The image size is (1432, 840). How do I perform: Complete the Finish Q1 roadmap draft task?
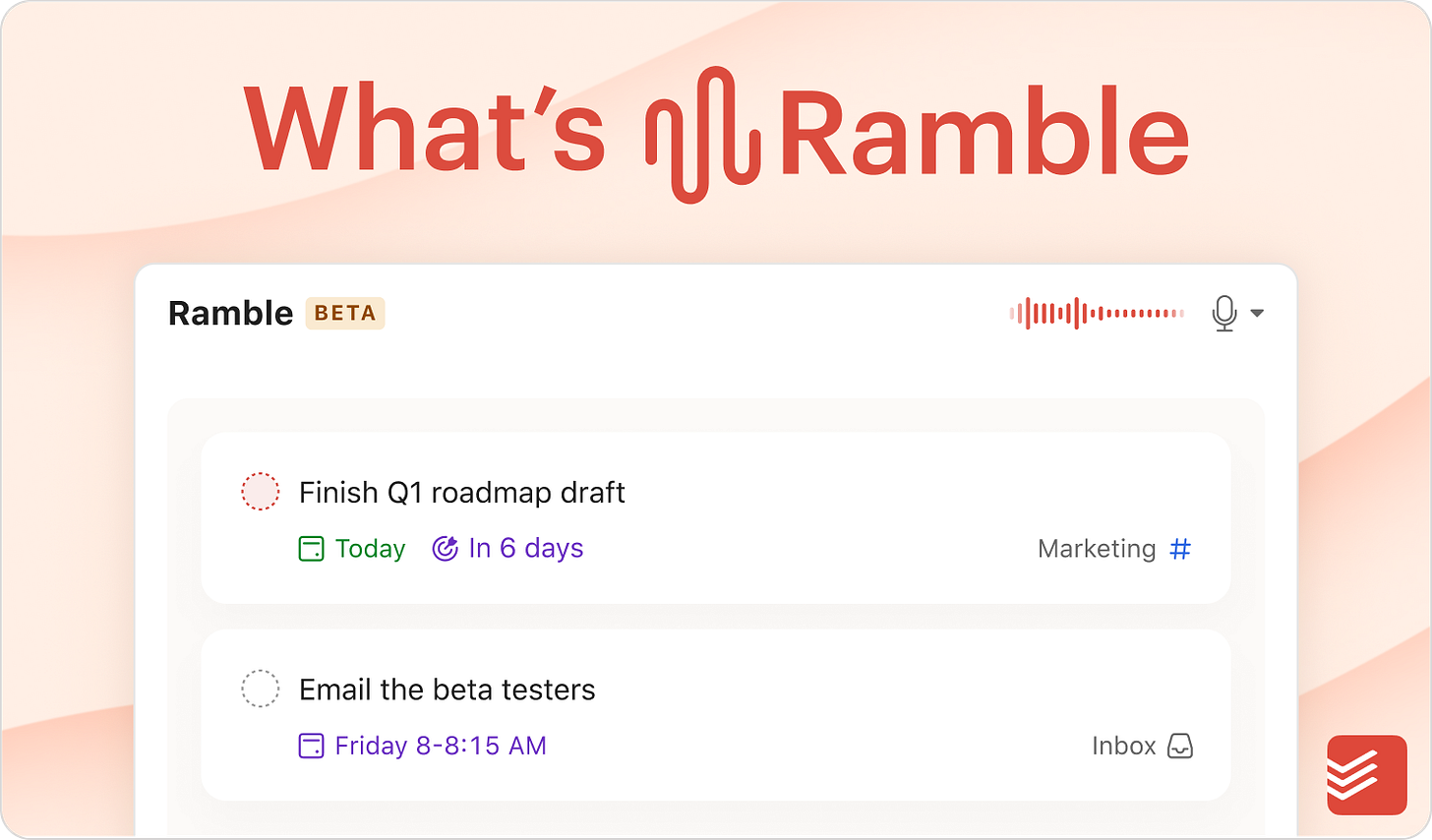[261, 492]
